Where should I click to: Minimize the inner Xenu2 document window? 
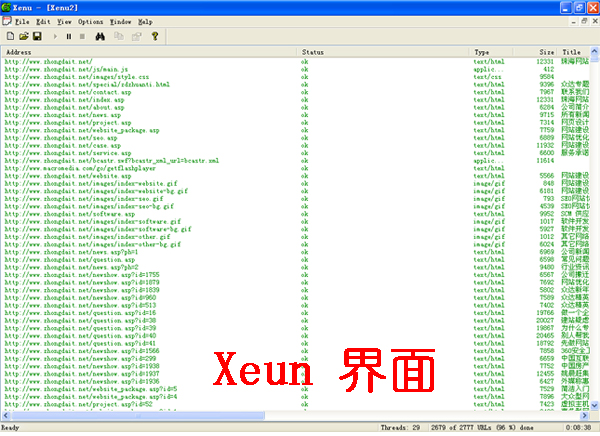click(573, 22)
